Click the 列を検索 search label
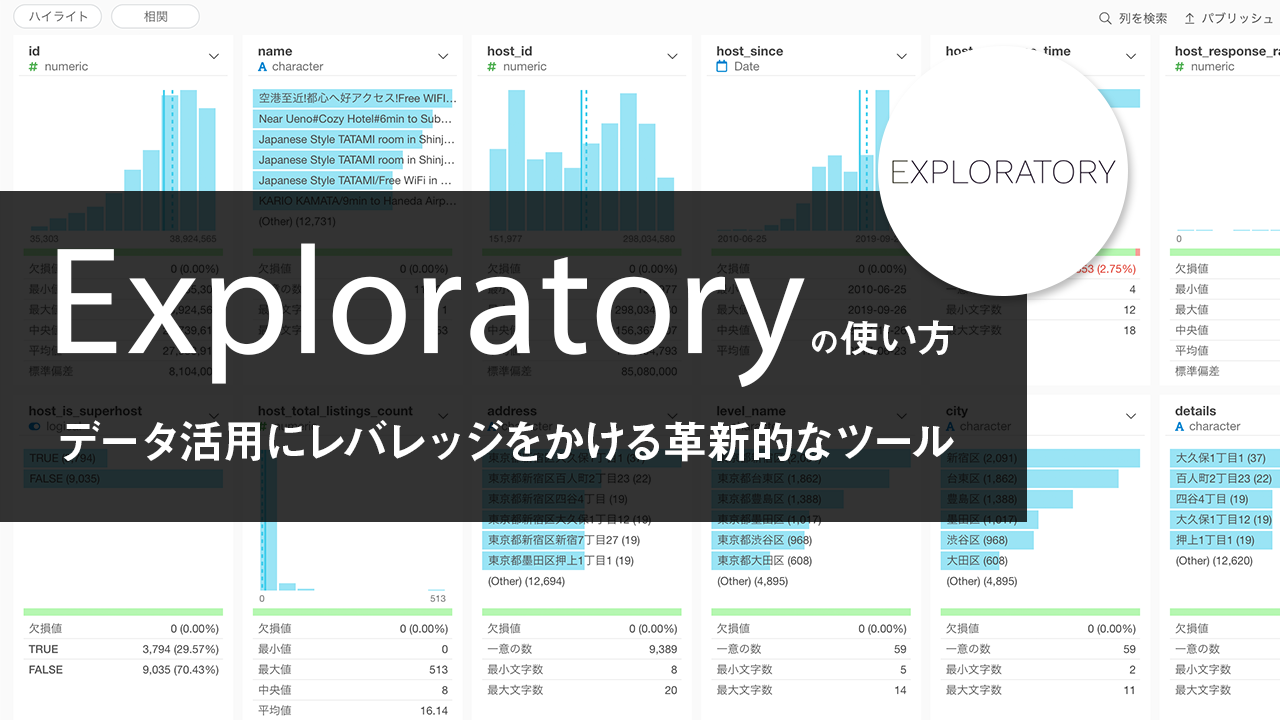 tap(1143, 18)
